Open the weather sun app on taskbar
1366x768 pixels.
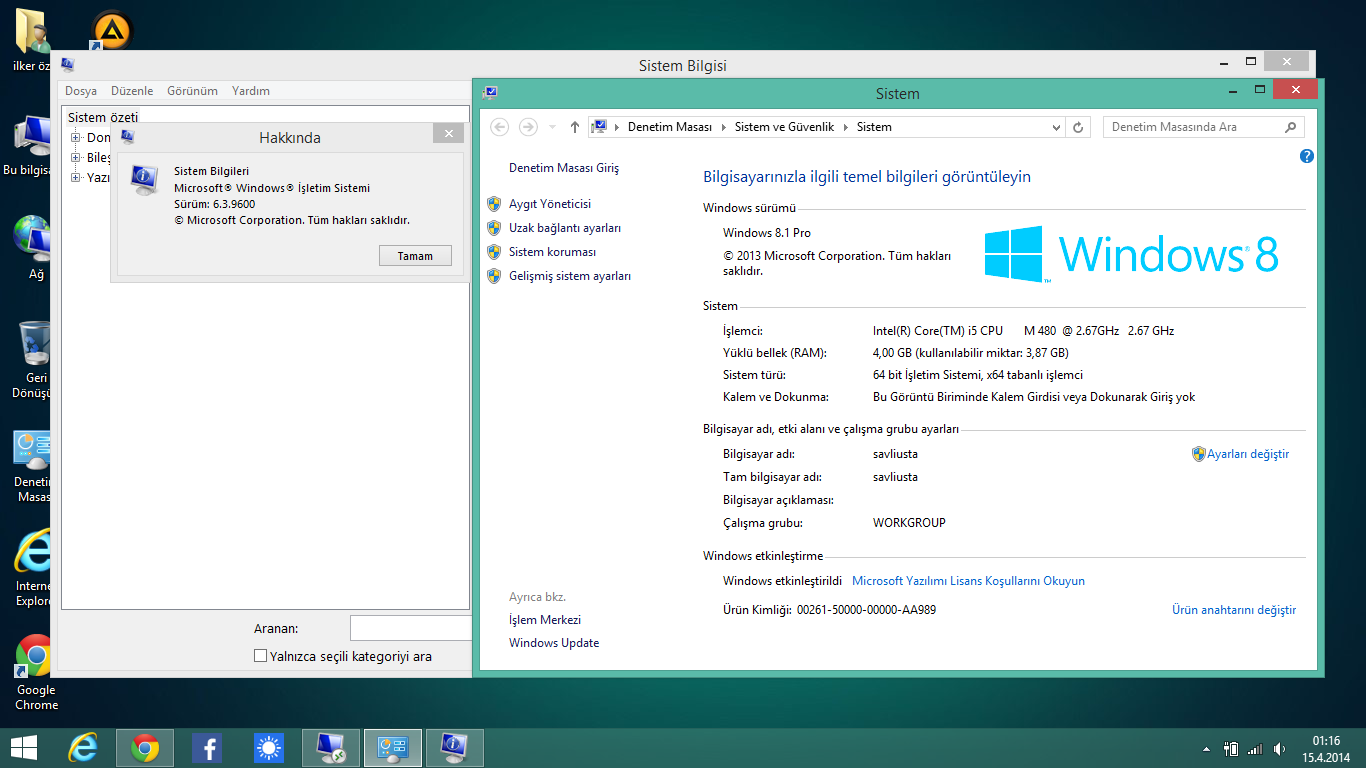[269, 748]
